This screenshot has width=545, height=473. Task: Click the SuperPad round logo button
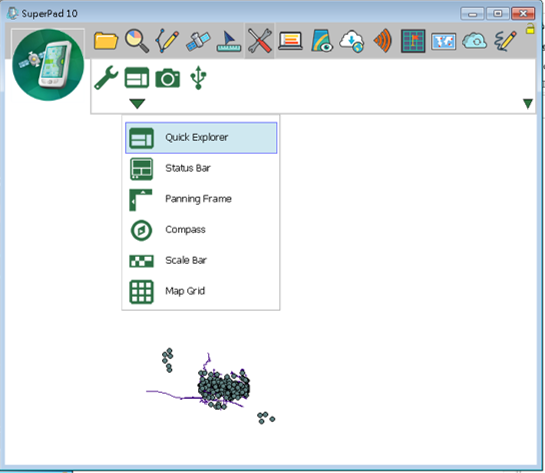click(48, 65)
